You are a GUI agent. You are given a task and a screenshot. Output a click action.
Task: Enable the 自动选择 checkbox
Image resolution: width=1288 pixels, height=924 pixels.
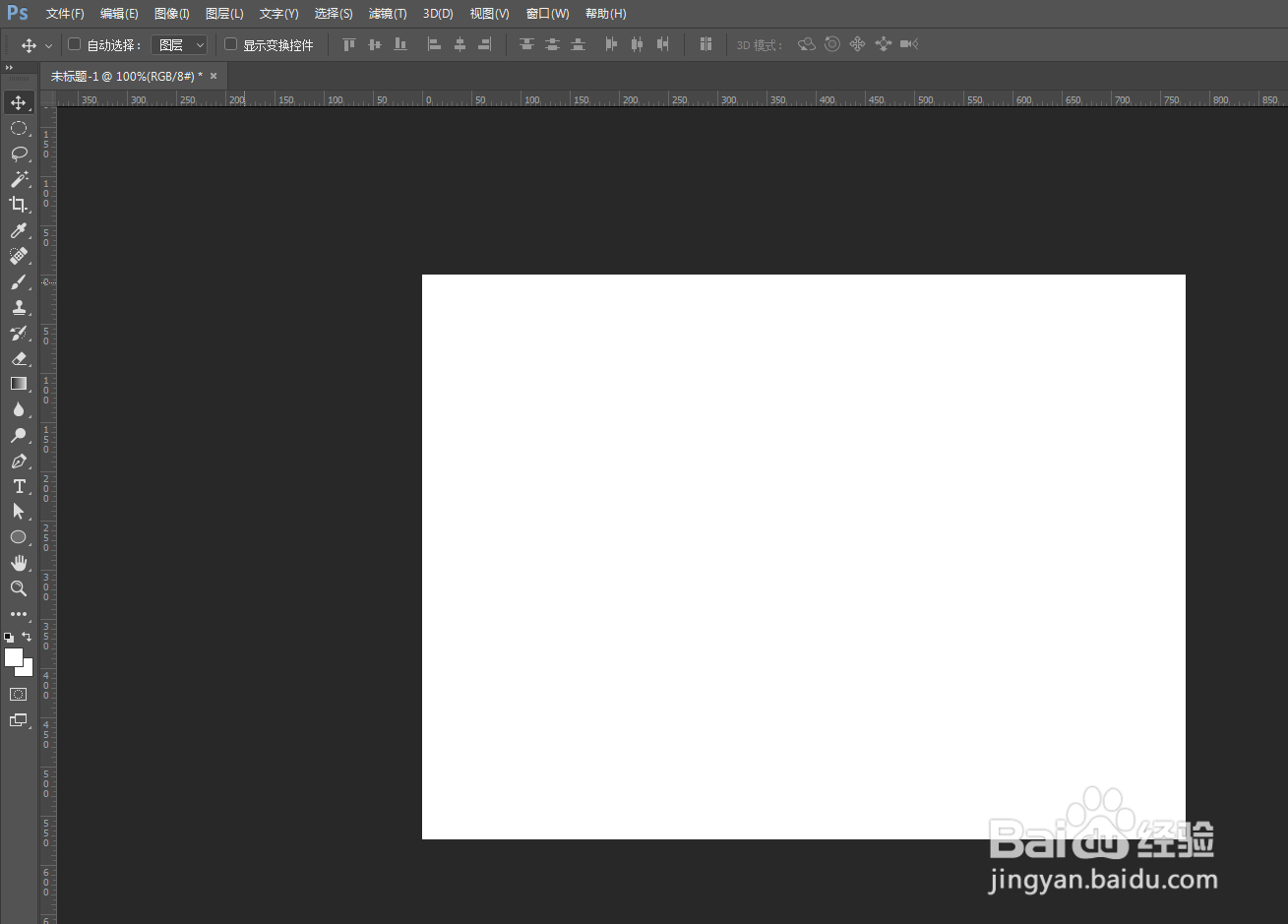pos(74,44)
